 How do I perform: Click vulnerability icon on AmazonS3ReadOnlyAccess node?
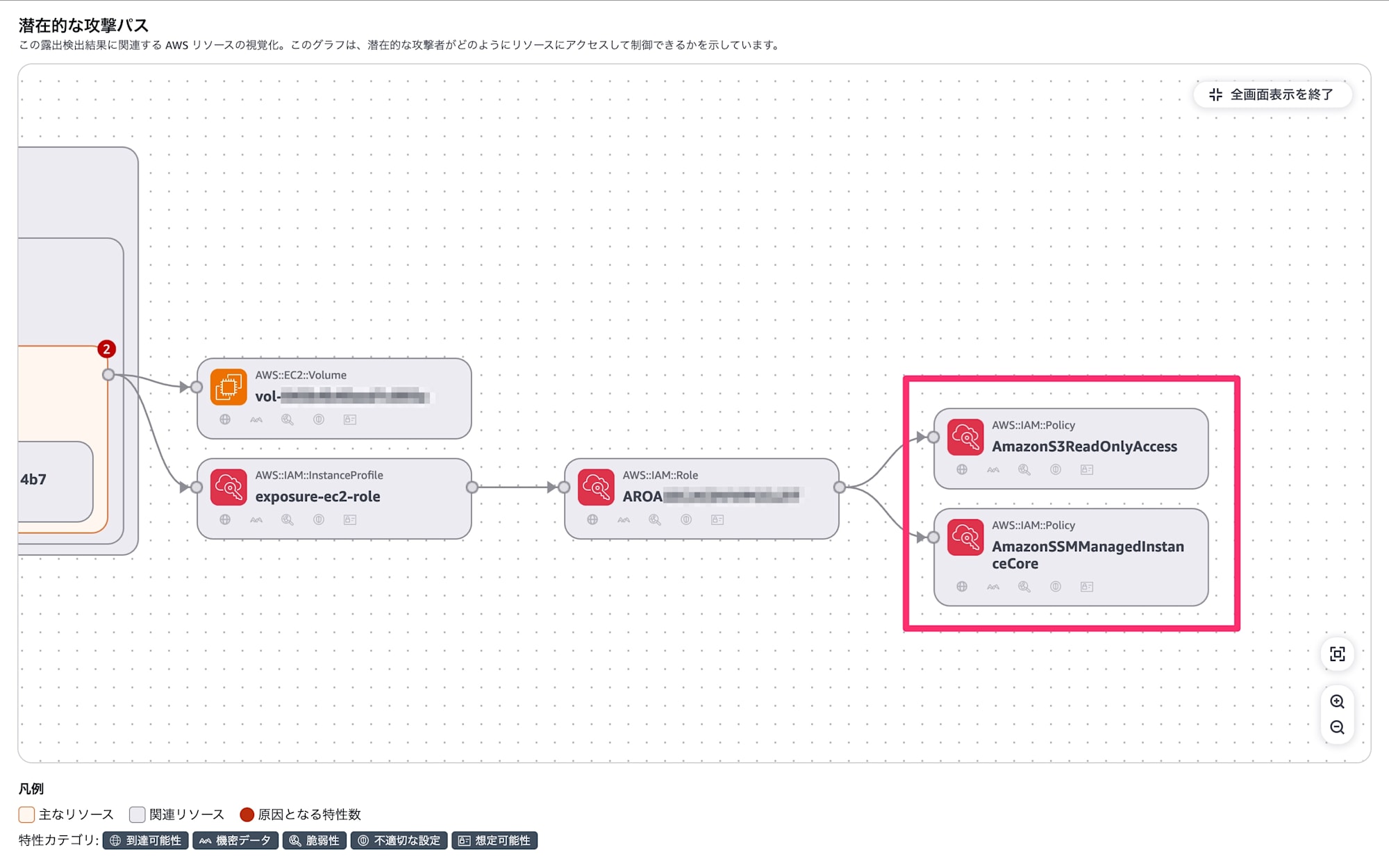click(1024, 469)
